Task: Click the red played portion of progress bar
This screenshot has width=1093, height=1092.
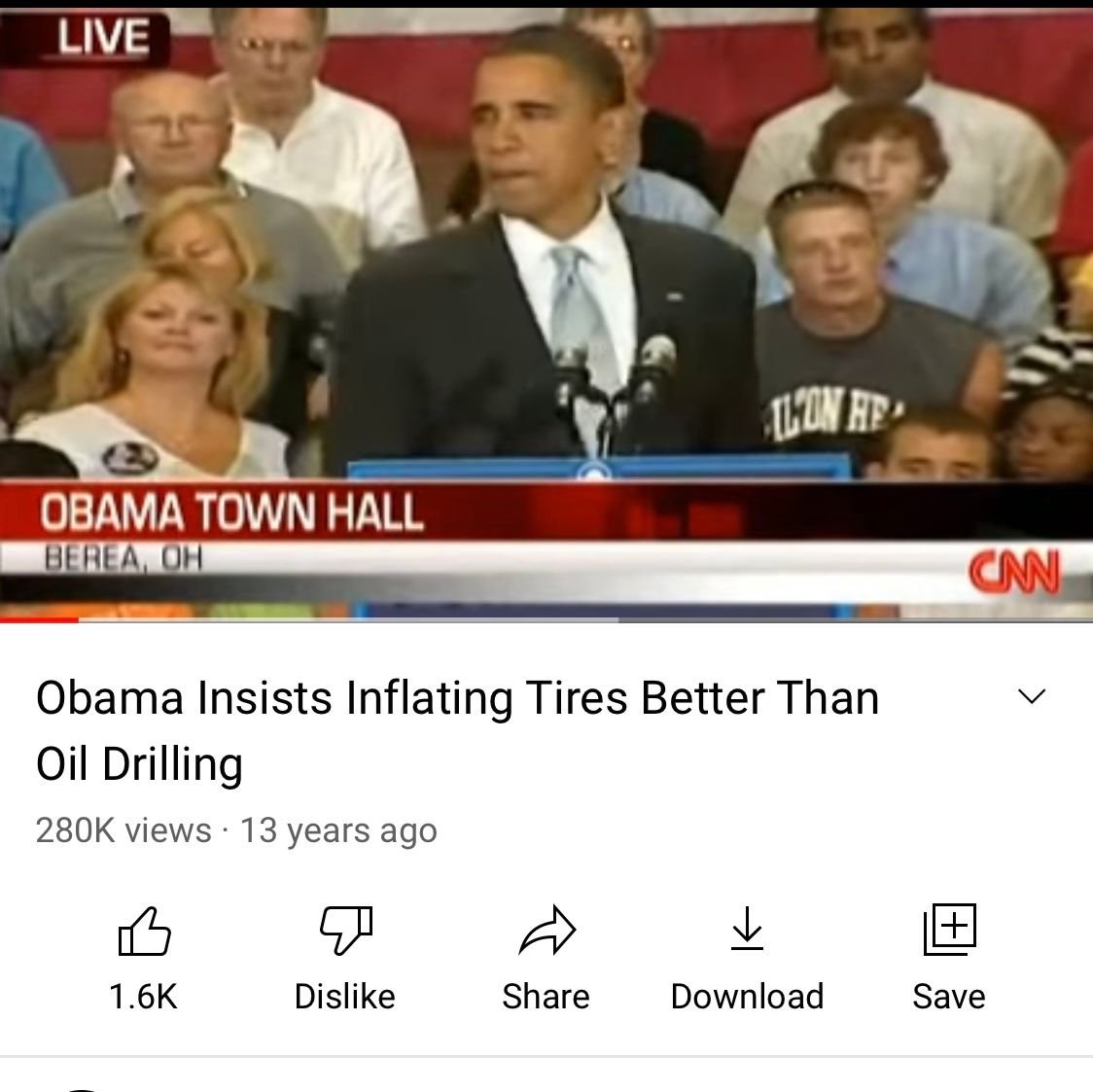Action: click(x=39, y=619)
